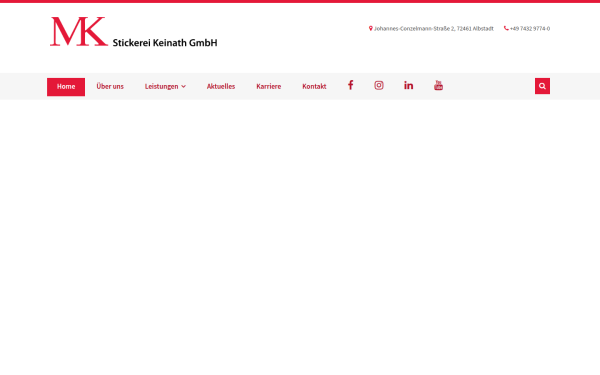The image size is (600, 375).
Task: Open the LinkedIn page icon
Action: (408, 85)
